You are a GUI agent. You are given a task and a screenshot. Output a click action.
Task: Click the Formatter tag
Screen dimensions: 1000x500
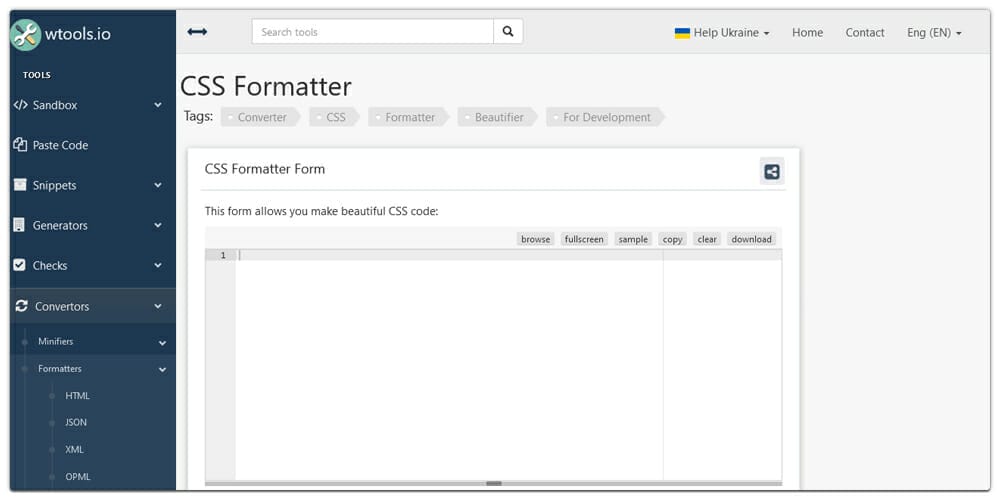tap(409, 117)
